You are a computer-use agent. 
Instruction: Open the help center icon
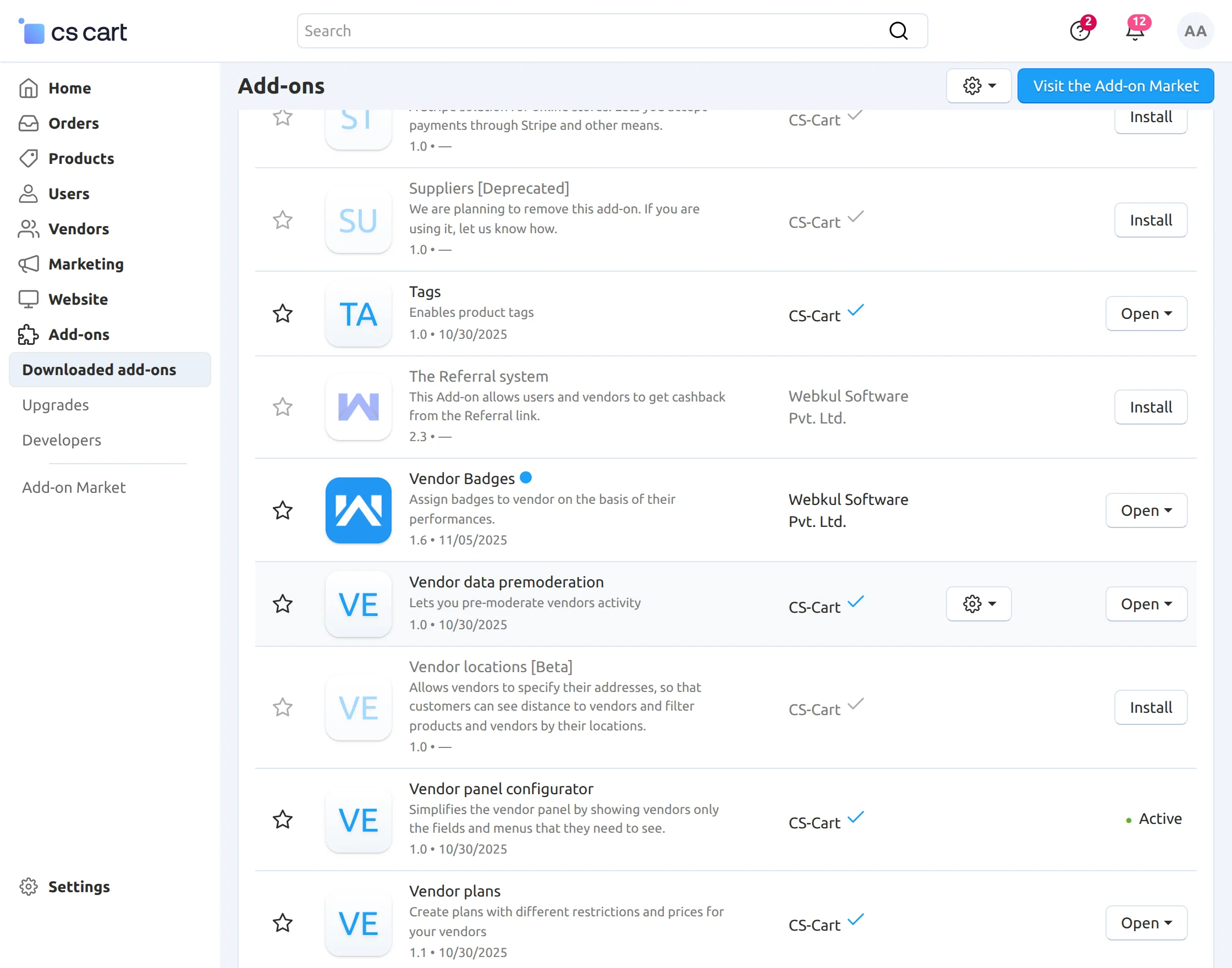pyautogui.click(x=1080, y=31)
